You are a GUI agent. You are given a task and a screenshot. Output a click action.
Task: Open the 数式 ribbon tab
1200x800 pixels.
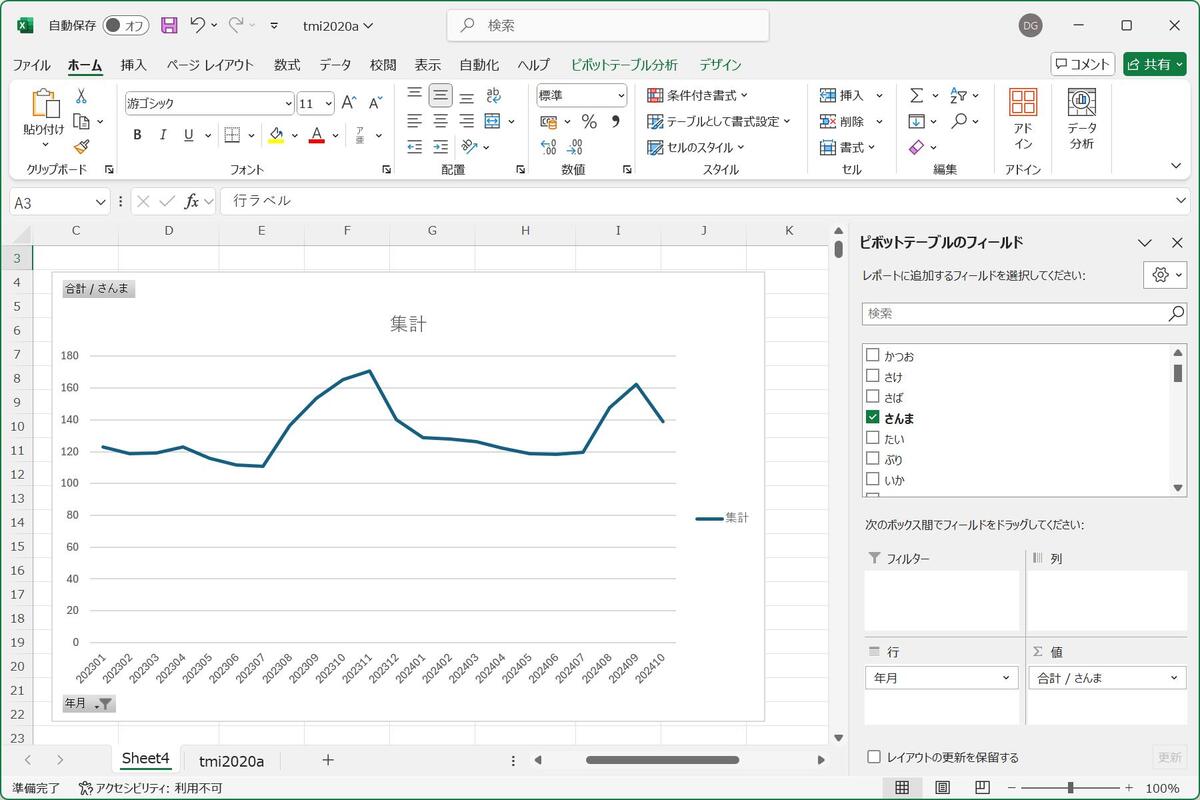click(287, 65)
